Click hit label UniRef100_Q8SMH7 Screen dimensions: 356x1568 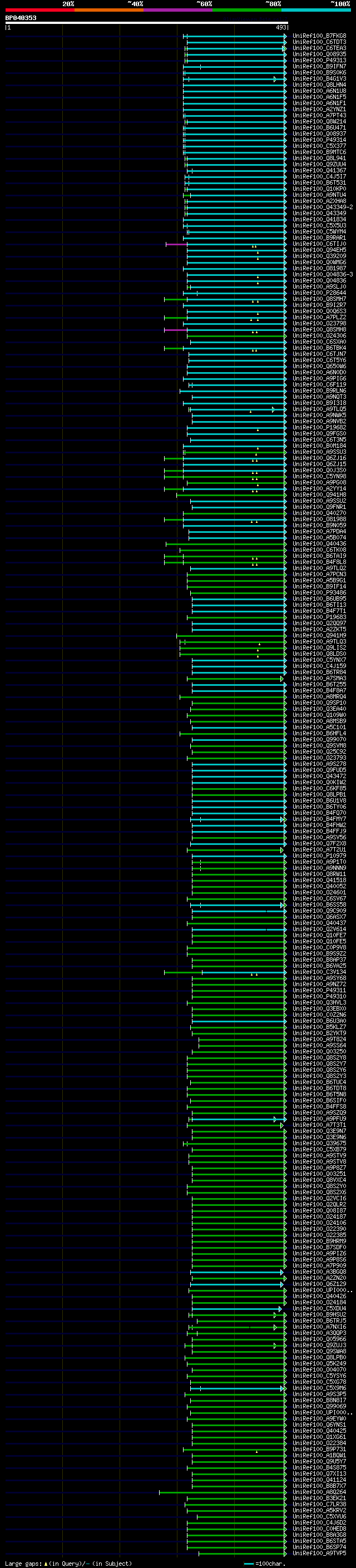pyautogui.click(x=319, y=299)
